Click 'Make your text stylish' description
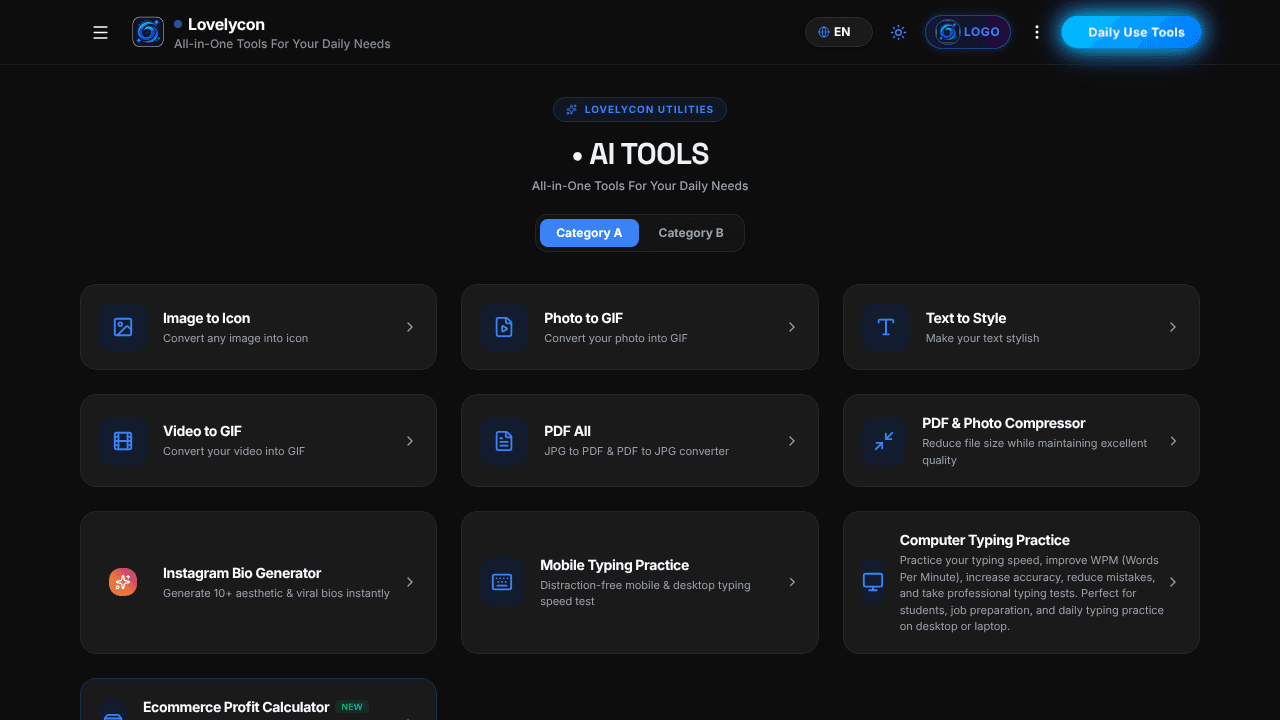The width and height of the screenshot is (1280, 720). coord(983,338)
